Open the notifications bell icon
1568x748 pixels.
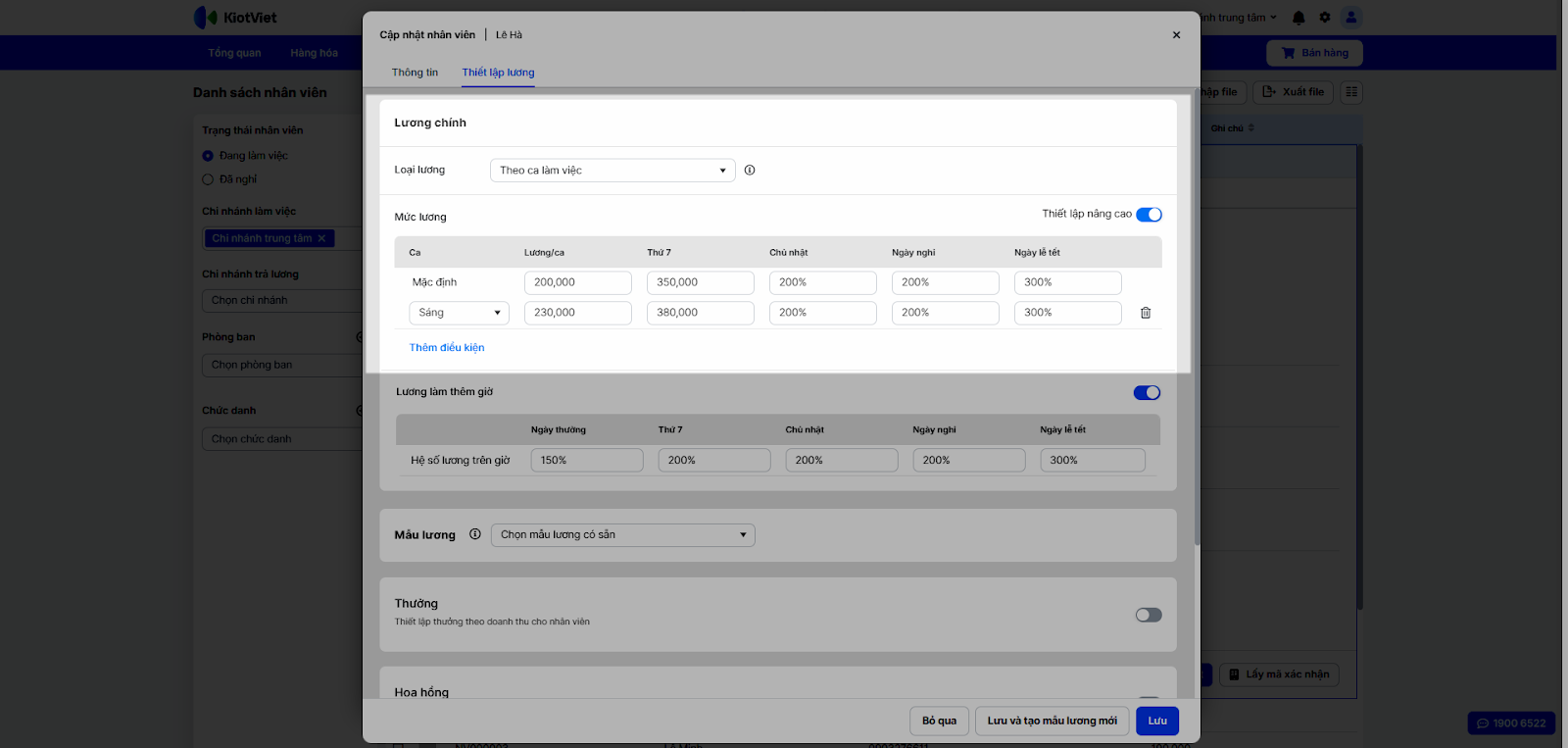1298,18
